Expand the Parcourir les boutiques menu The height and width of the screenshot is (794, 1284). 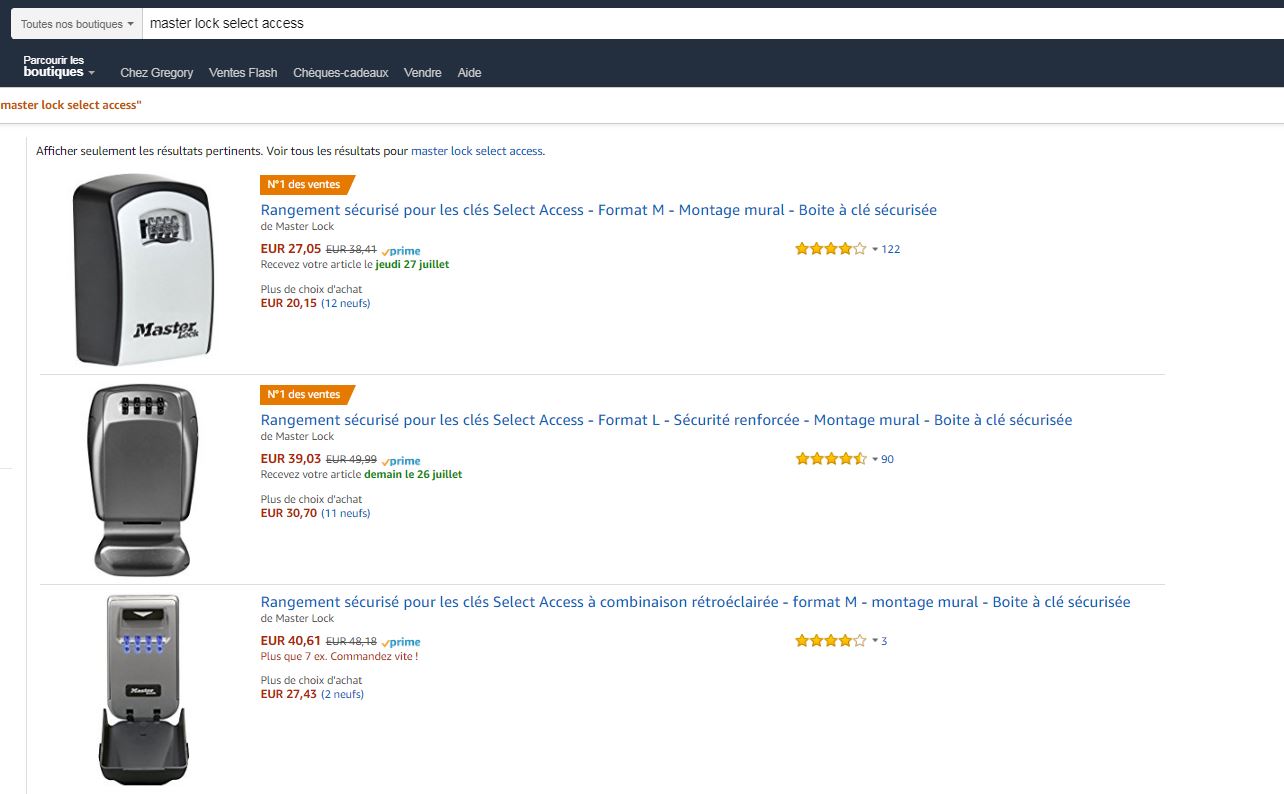point(59,67)
